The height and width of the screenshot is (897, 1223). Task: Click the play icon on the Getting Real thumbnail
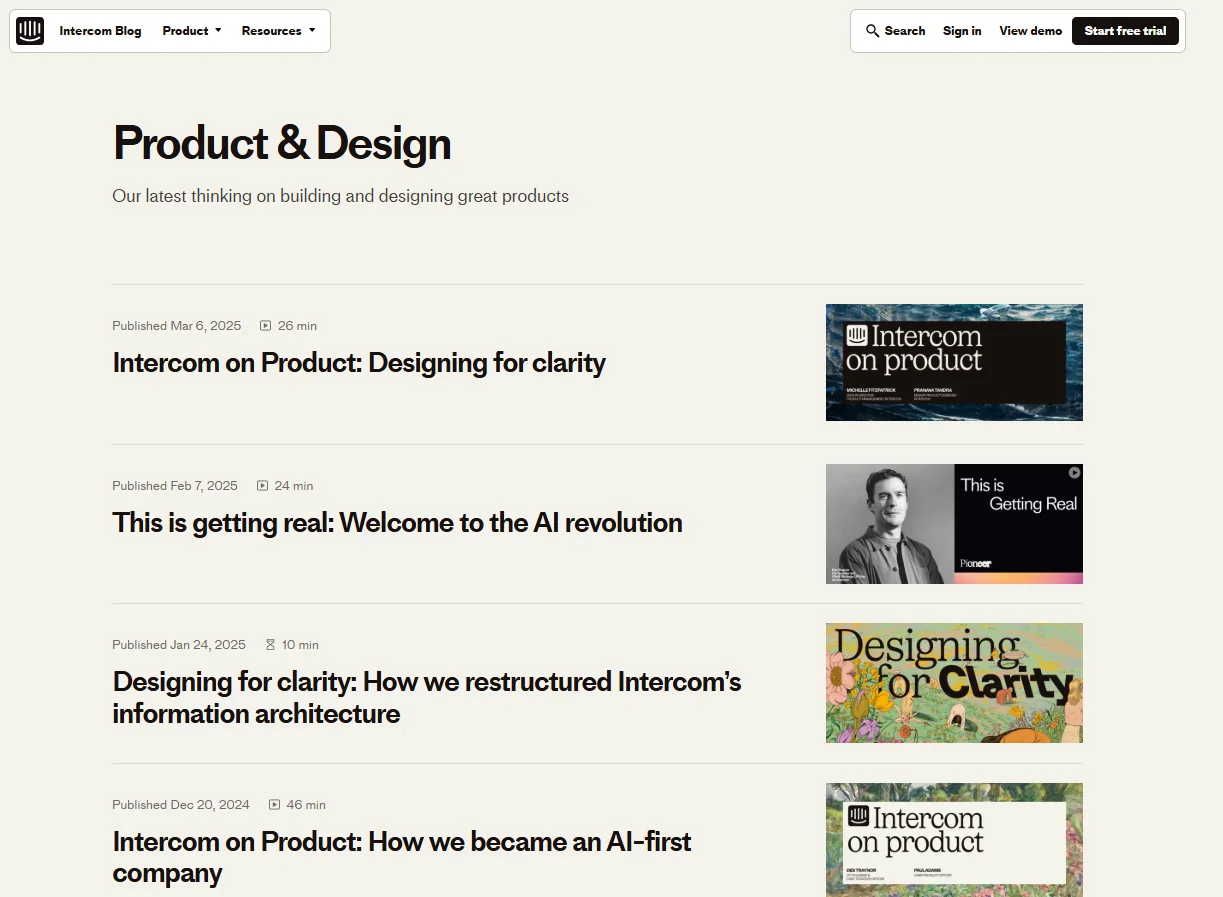click(x=1072, y=474)
